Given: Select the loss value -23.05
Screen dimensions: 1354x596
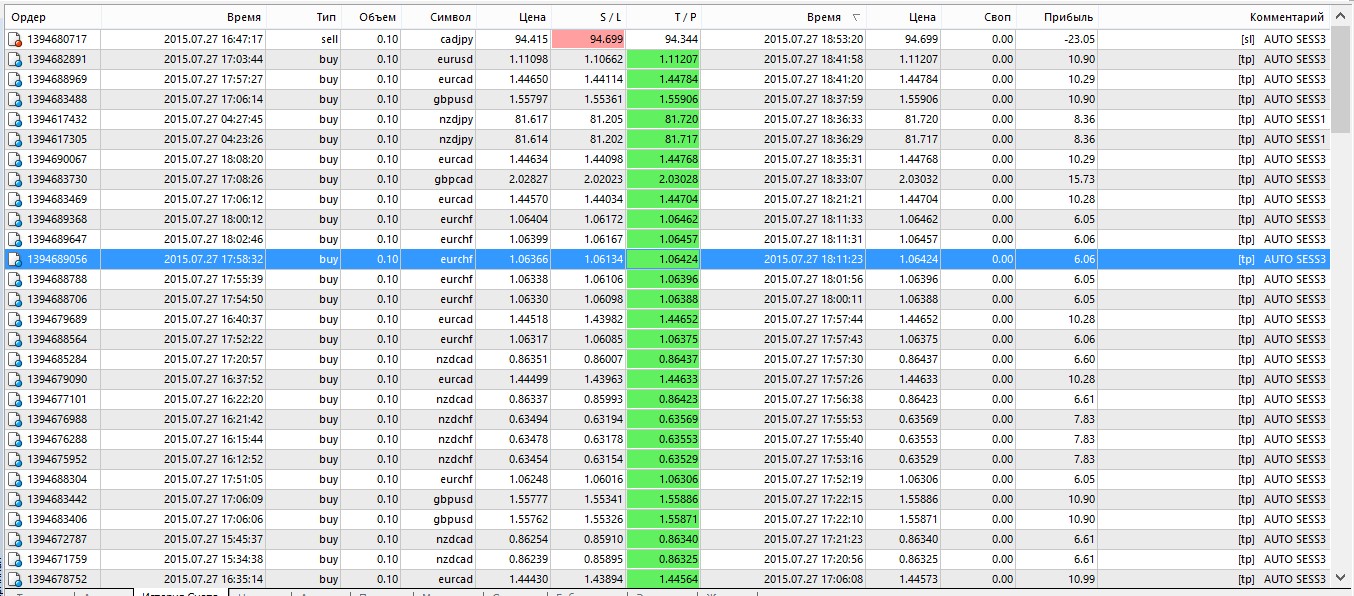Looking at the screenshot, I should point(1078,39).
